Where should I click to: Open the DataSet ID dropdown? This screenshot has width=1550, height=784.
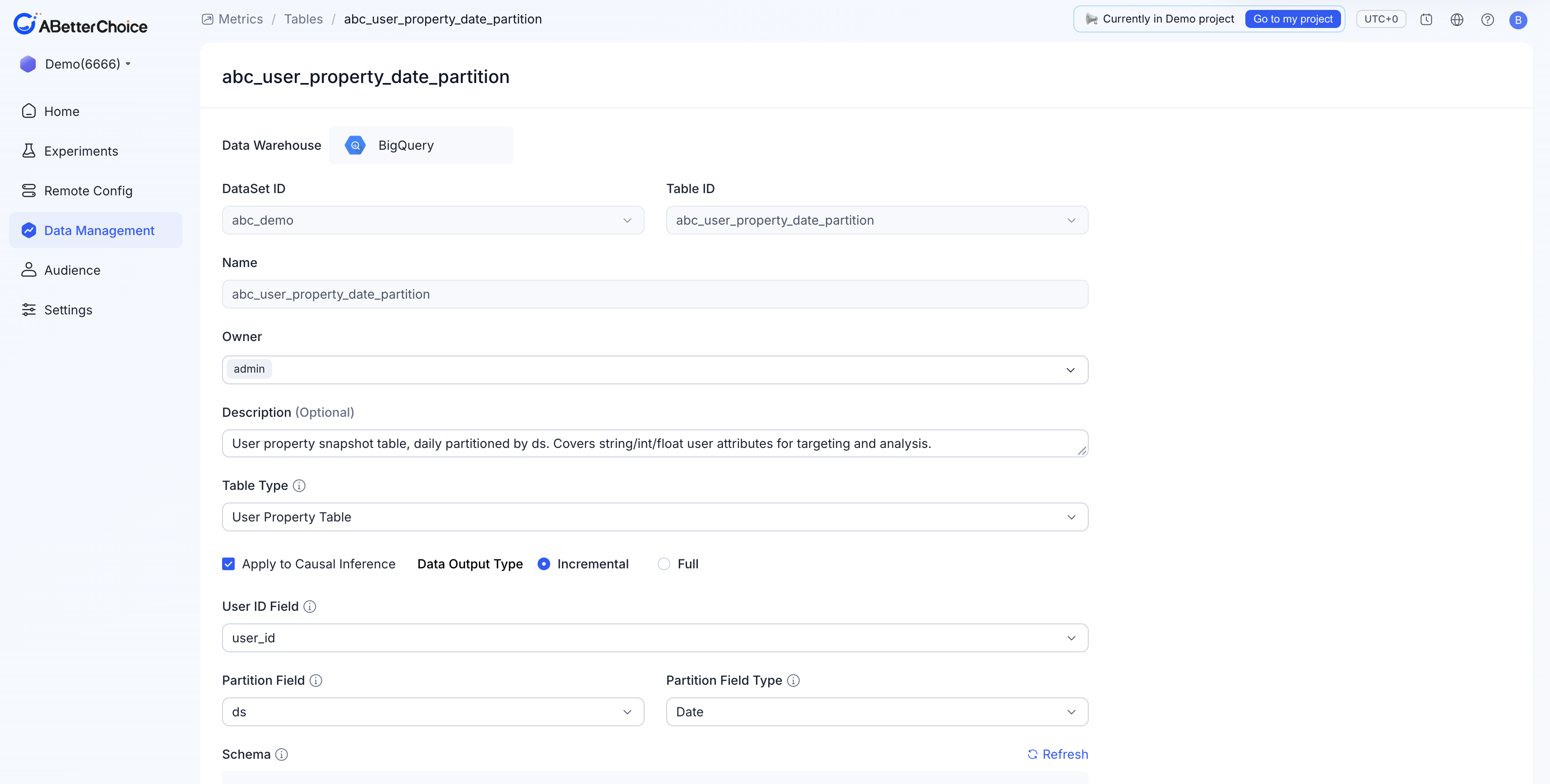tap(432, 220)
